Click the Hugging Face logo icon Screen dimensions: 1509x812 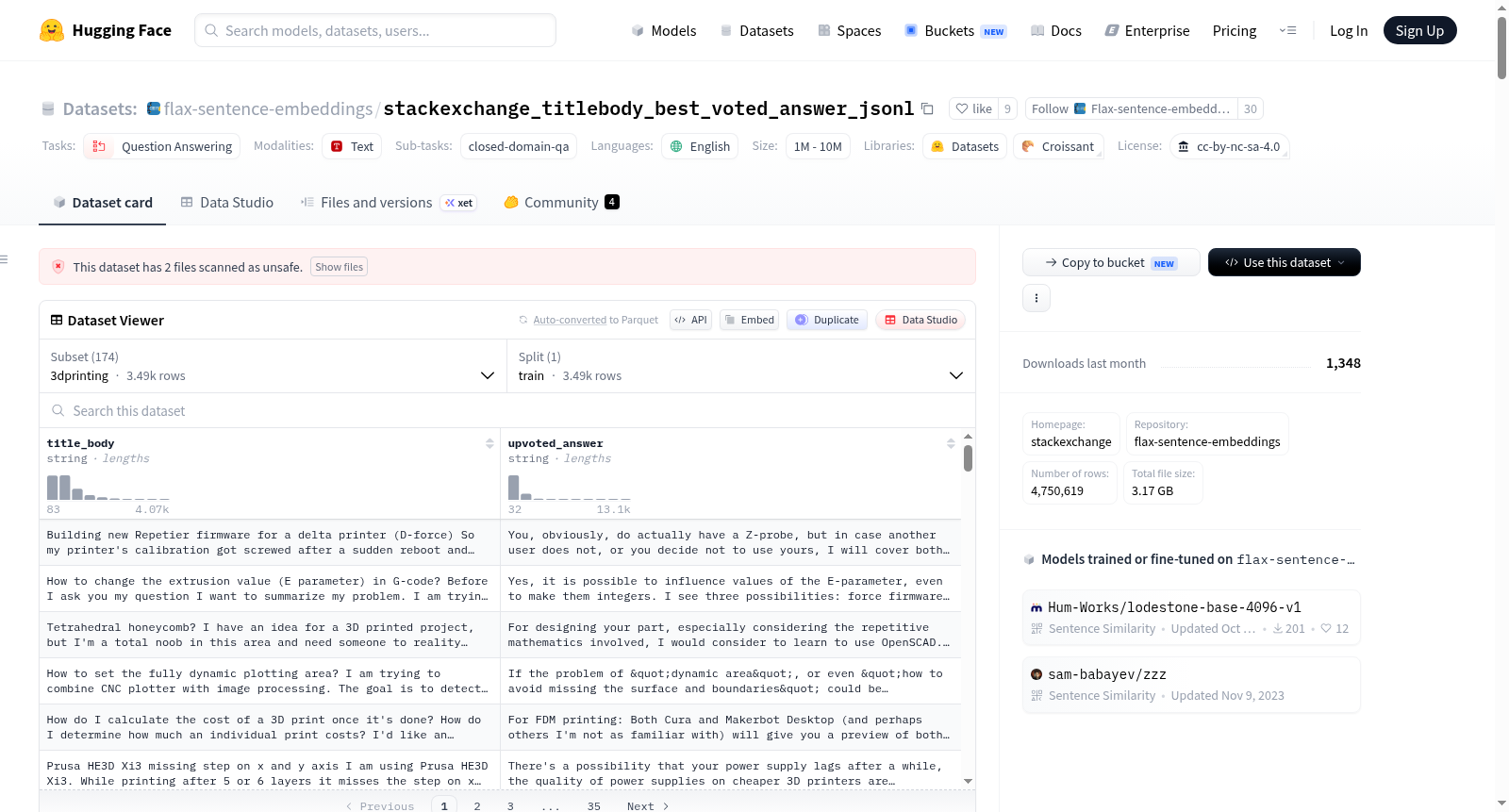[52, 30]
